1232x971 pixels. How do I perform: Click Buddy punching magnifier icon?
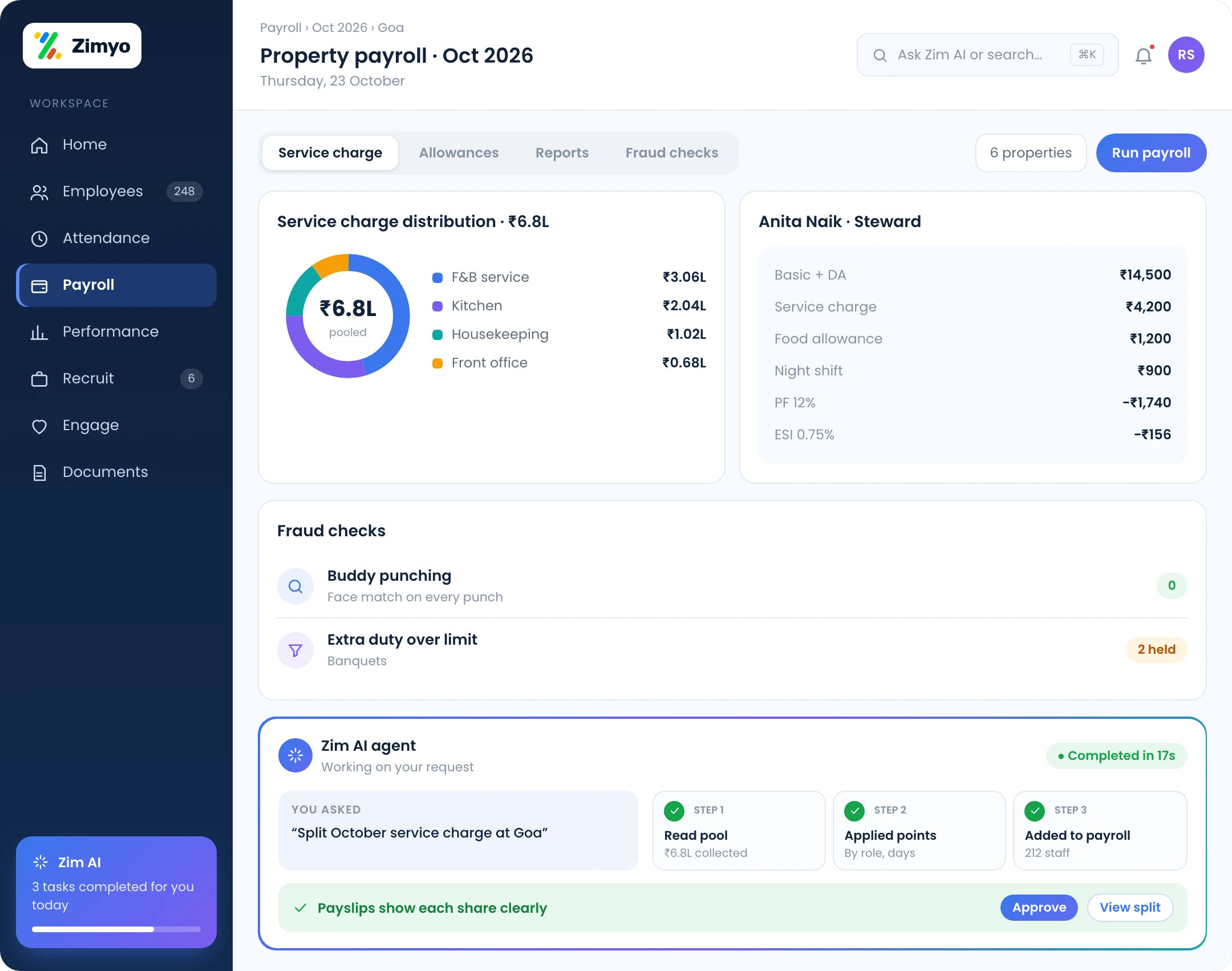coord(295,586)
